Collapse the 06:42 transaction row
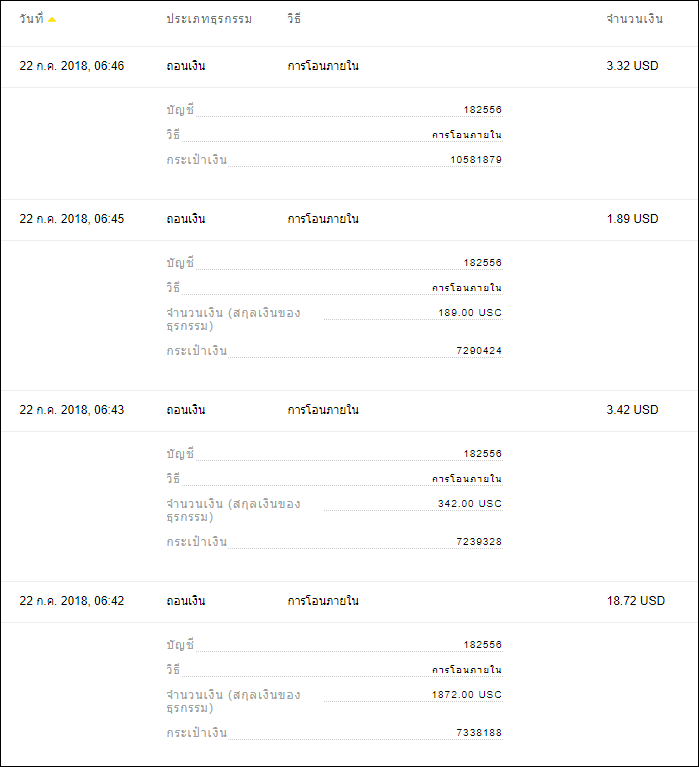Viewport: 699px width, 767px height. point(349,602)
